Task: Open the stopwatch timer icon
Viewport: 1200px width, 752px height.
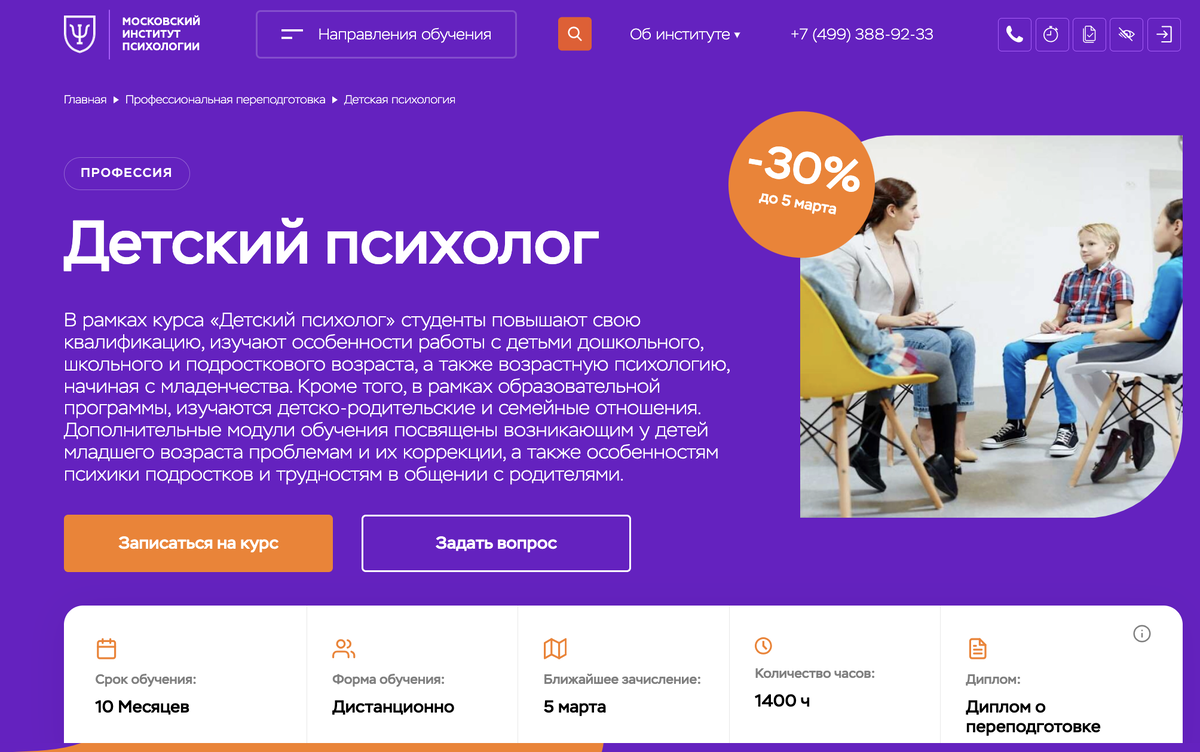Action: coord(1051,34)
